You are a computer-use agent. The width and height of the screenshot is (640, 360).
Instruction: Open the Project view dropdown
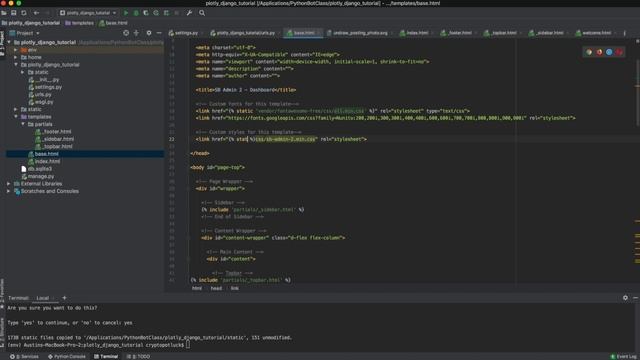[24, 33]
